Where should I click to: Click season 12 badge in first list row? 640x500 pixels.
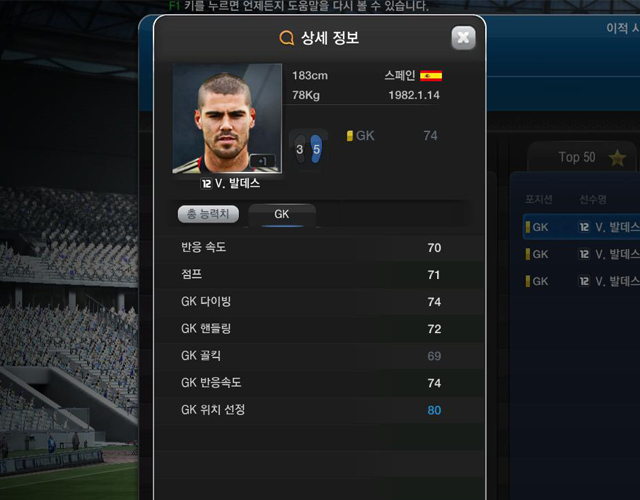coord(584,227)
